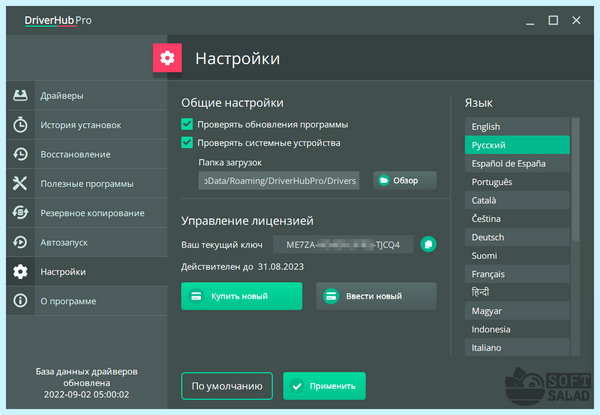Screen dimensions: 600x415
Task: Click the Купить новый button
Action: coord(241,296)
